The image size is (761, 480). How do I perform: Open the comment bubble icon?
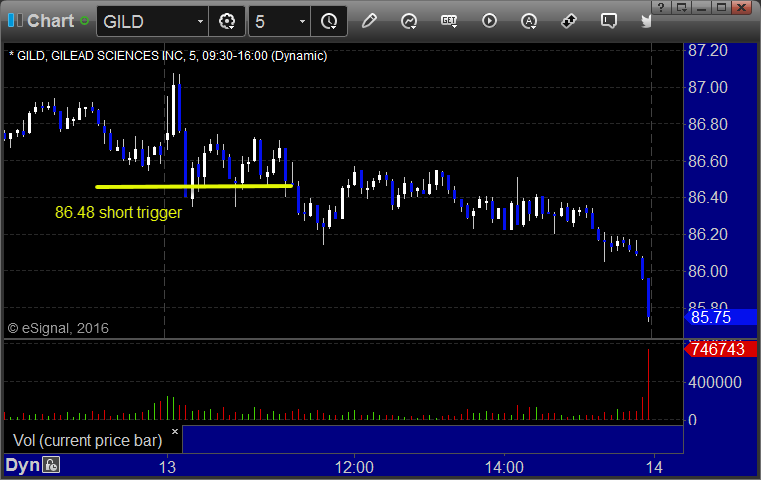[609, 21]
